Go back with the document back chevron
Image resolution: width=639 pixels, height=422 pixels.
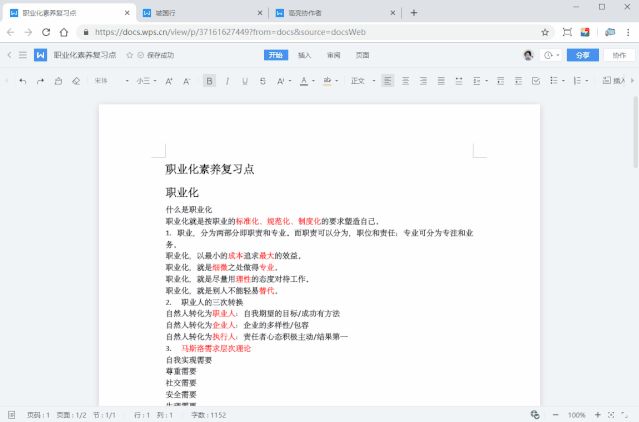9,55
